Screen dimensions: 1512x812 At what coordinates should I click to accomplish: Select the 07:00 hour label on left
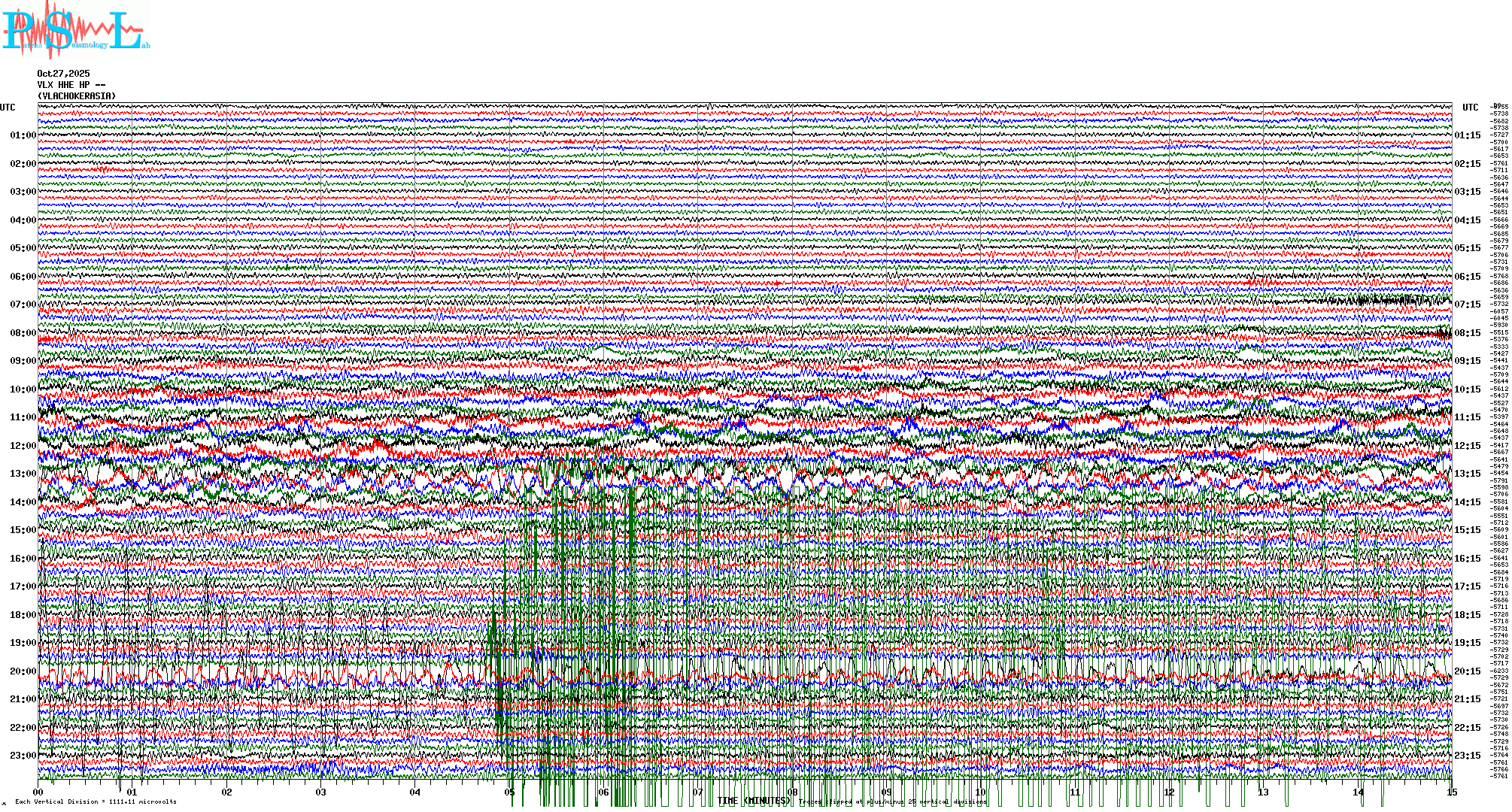(23, 304)
